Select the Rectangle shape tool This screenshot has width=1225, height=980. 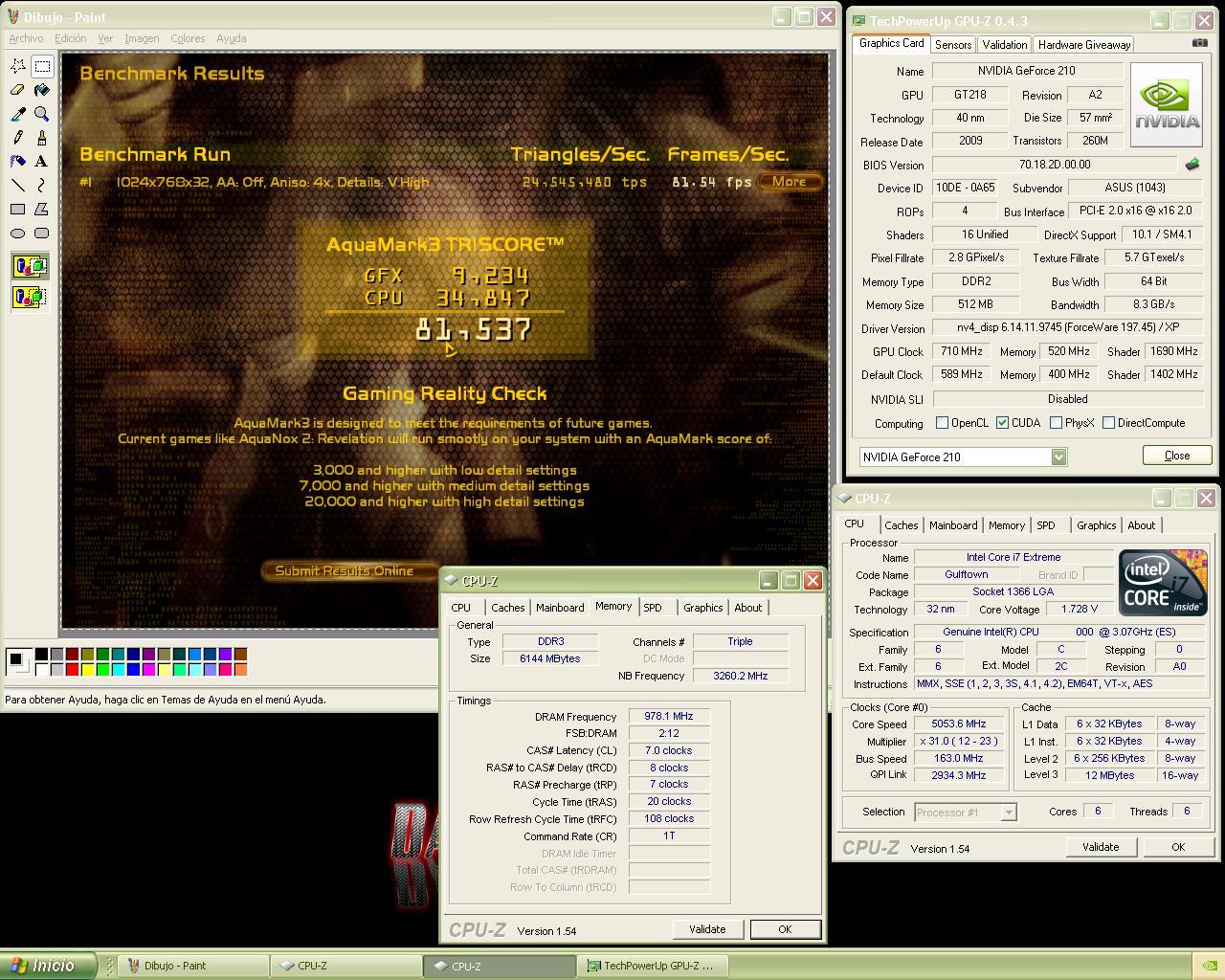[x=18, y=210]
